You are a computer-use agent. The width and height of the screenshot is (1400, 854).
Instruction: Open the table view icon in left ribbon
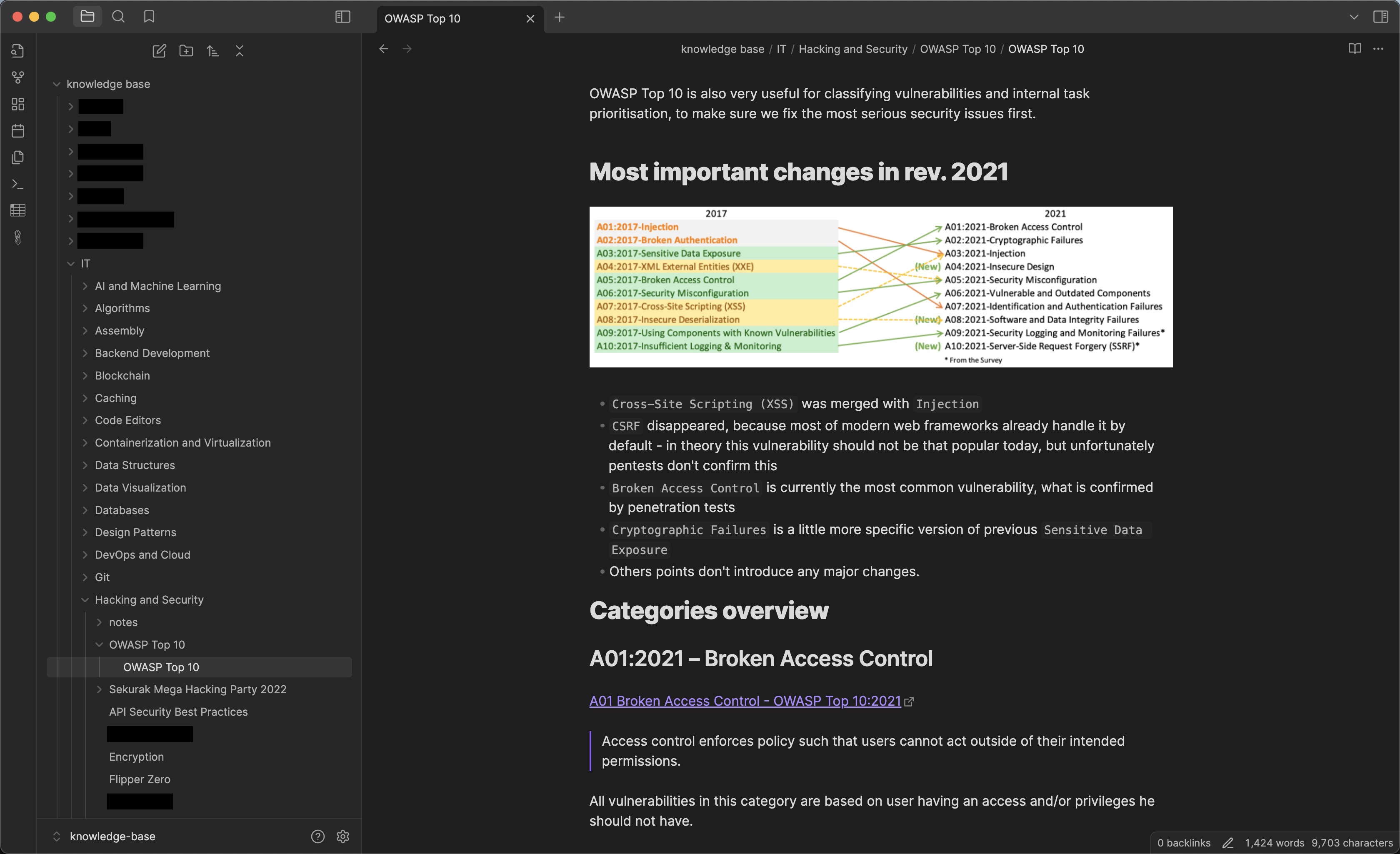point(17,210)
